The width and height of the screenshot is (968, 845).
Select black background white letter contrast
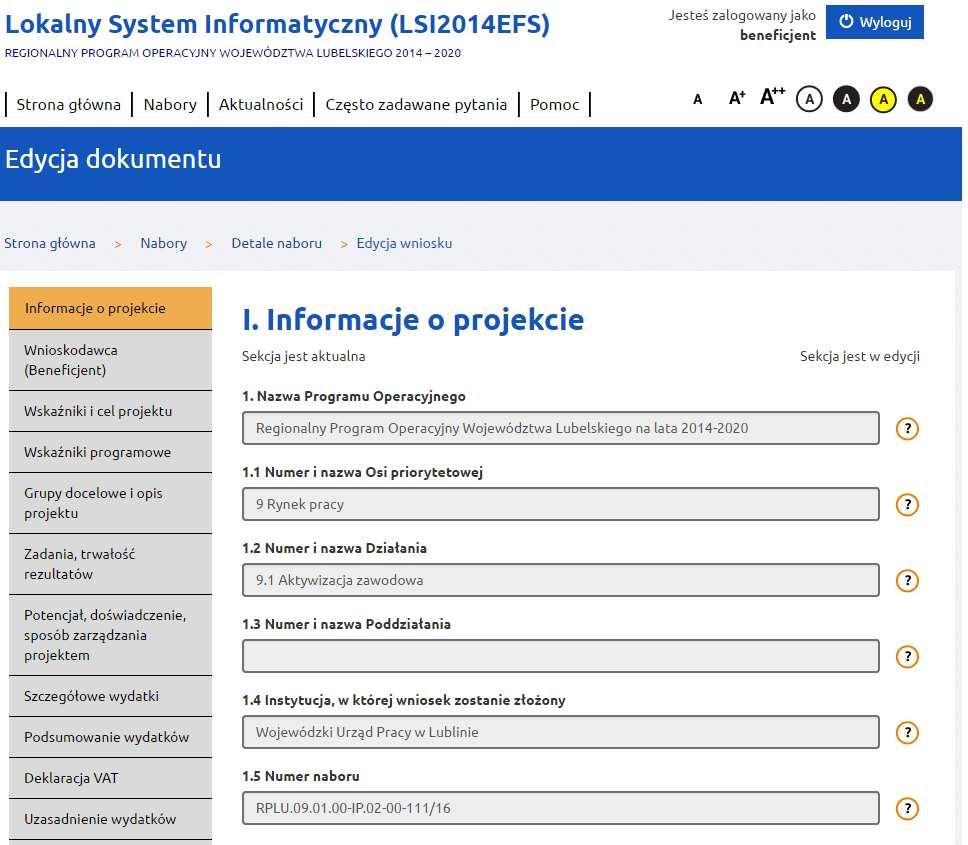pos(846,99)
